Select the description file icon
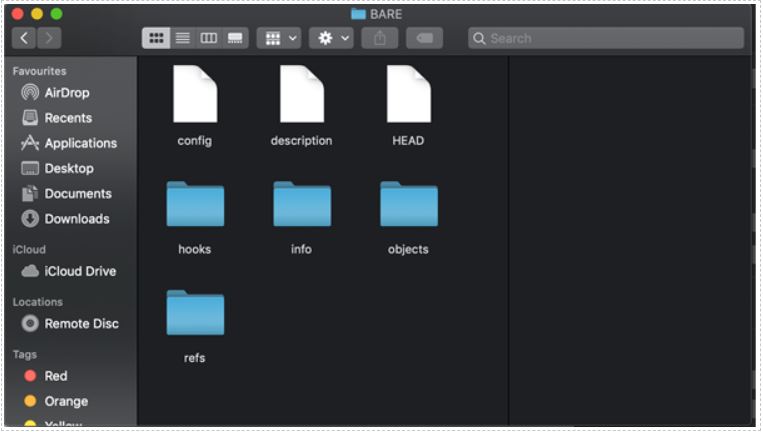Screen dimensions: 763x432 [302, 94]
